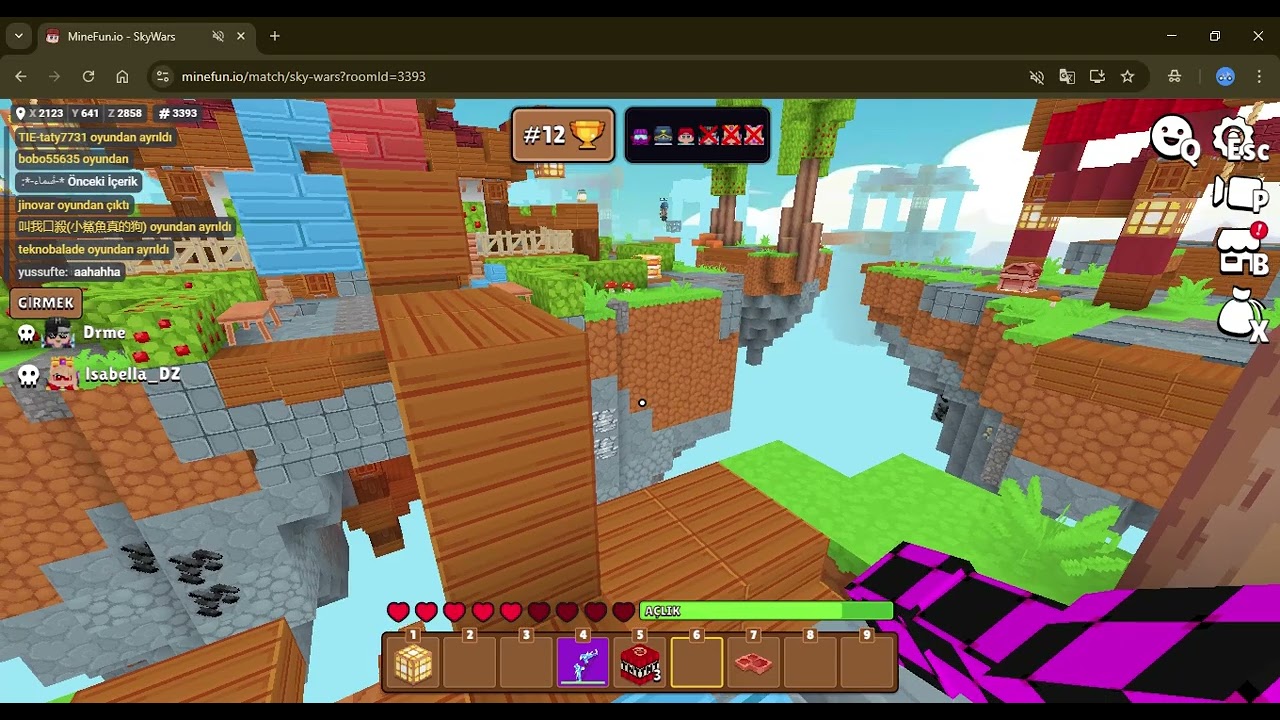The height and width of the screenshot is (720, 1280).
Task: Open the install app icon in the address bar
Action: tap(1097, 76)
